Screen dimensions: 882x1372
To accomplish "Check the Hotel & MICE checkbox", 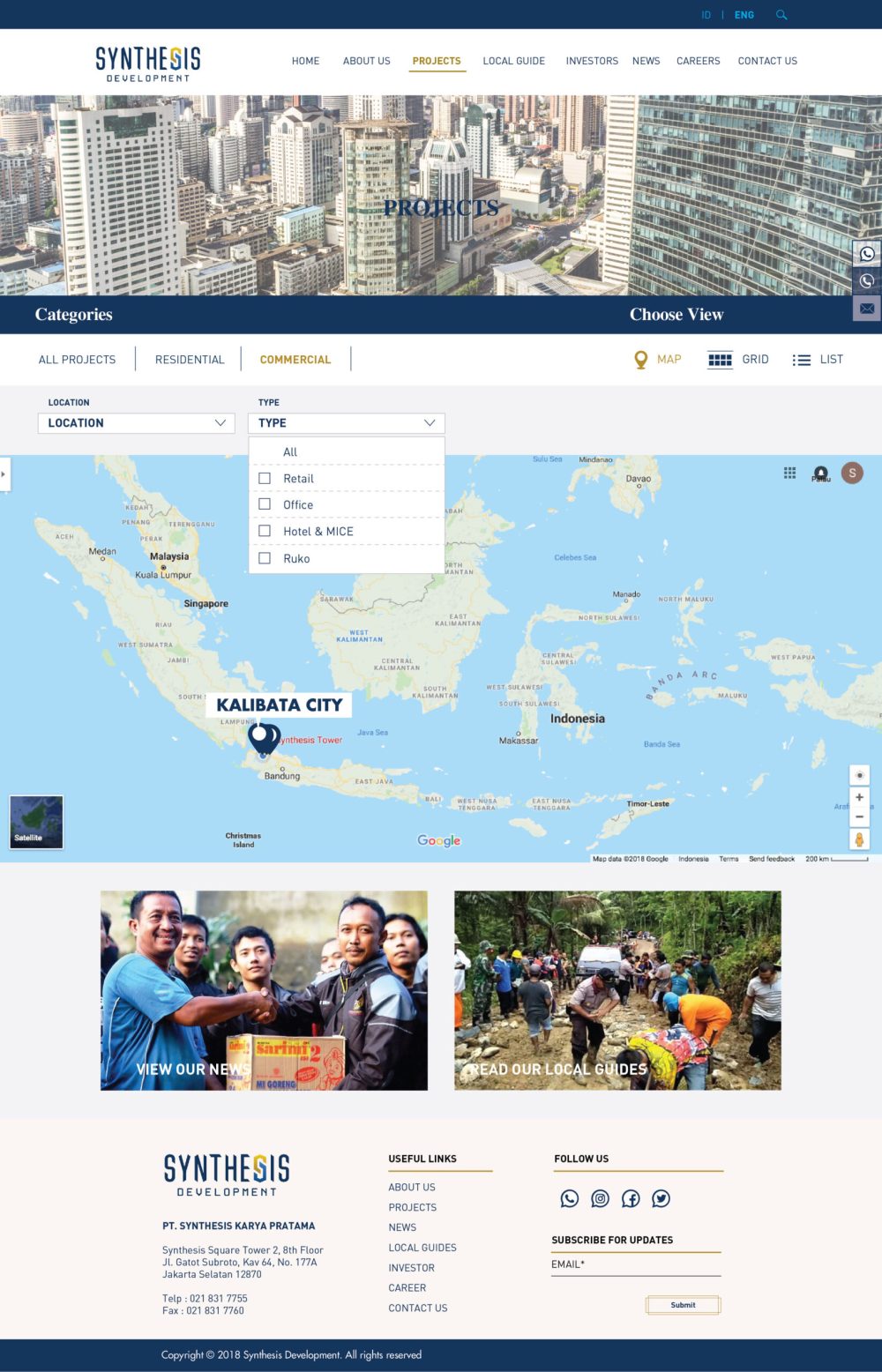I will 265,531.
